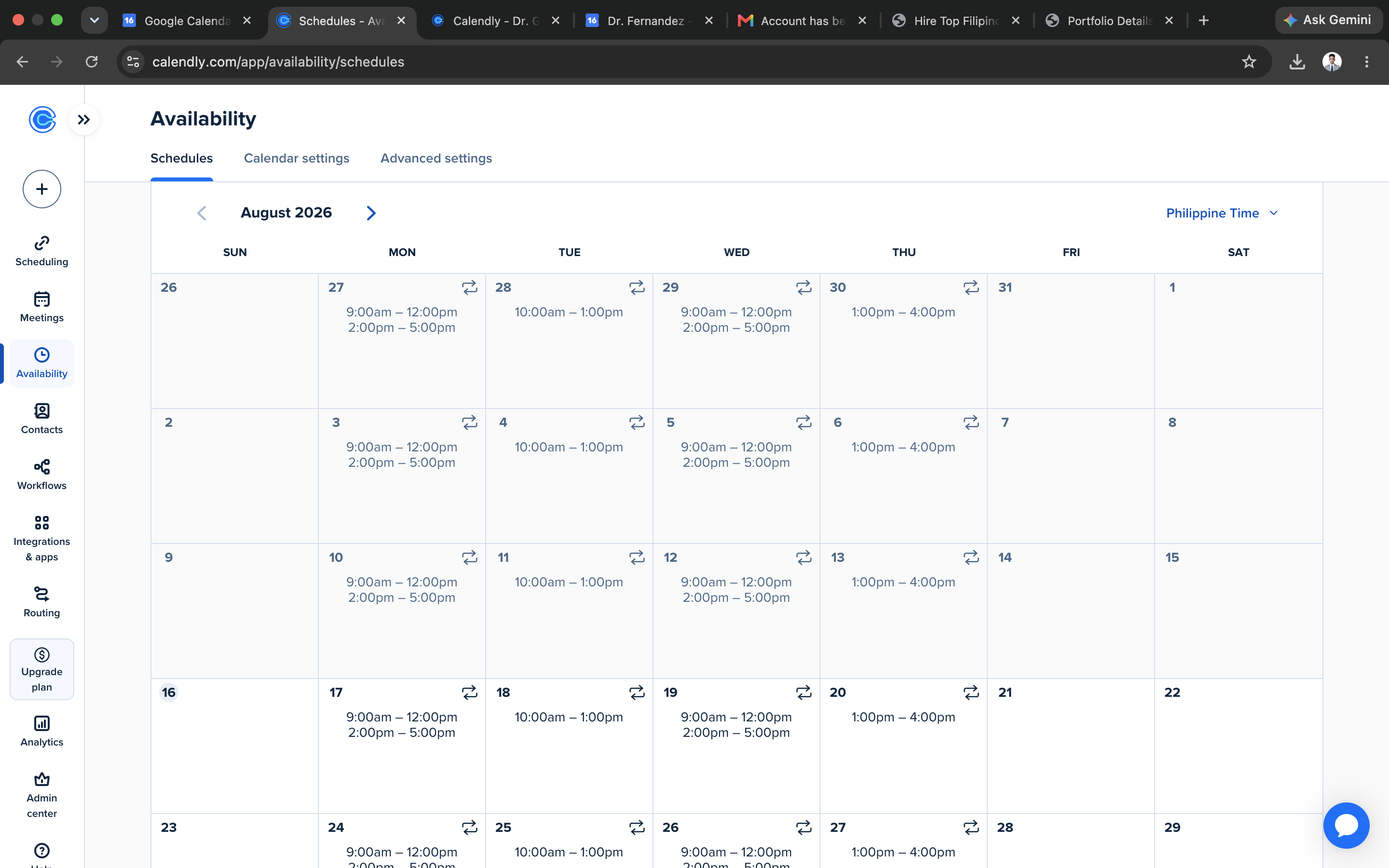
Task: Open the chat support bubble
Action: click(1346, 825)
